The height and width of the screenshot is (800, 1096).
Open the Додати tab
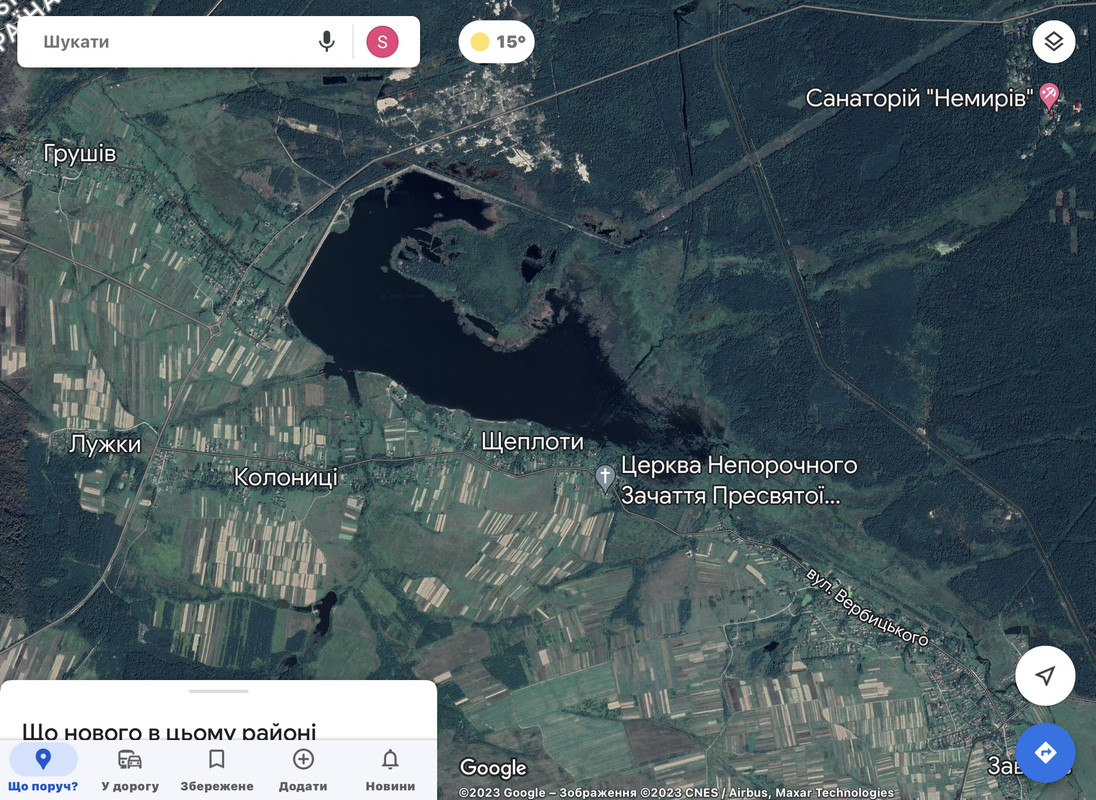tap(303, 769)
